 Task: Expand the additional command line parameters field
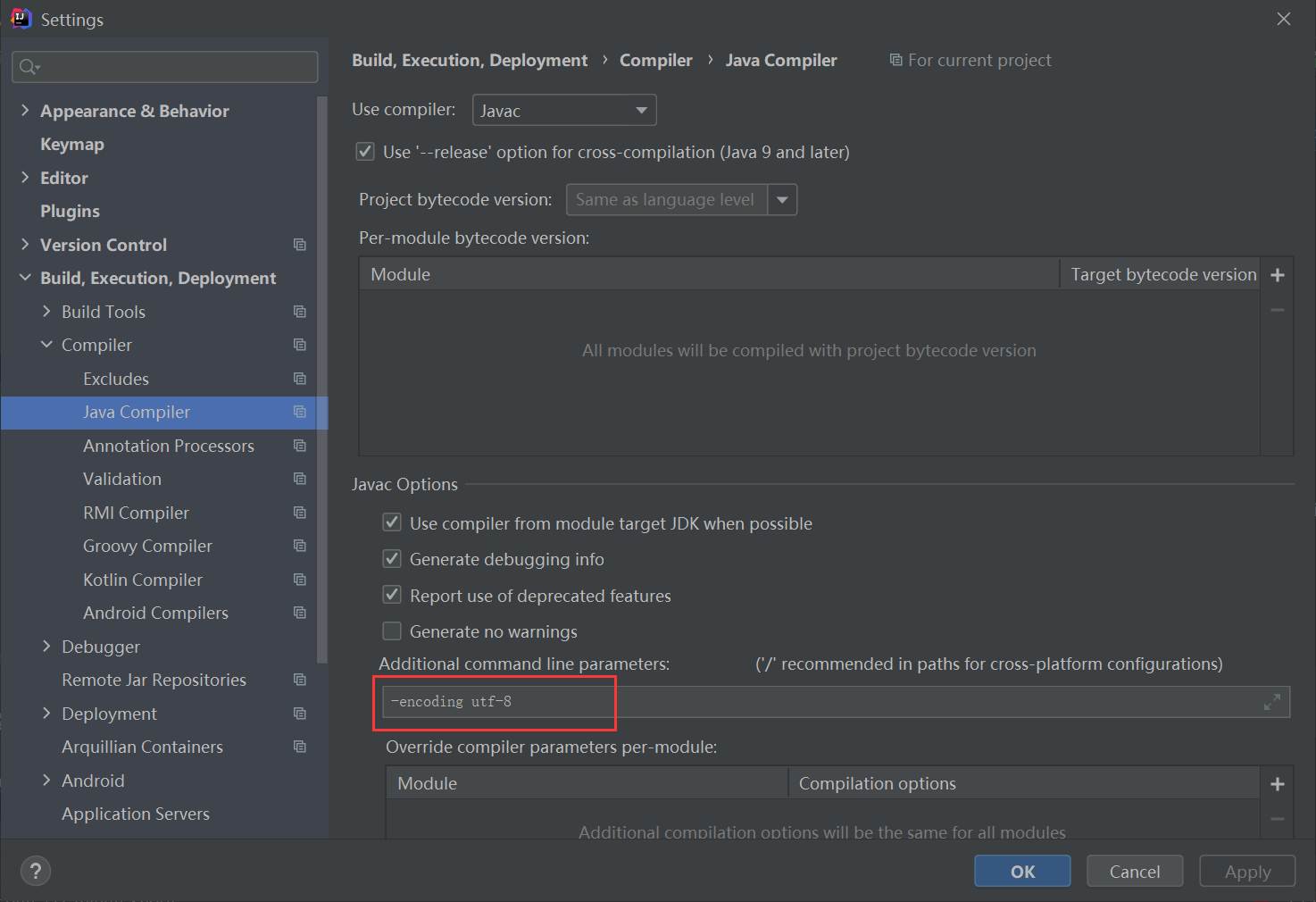pos(1272,702)
